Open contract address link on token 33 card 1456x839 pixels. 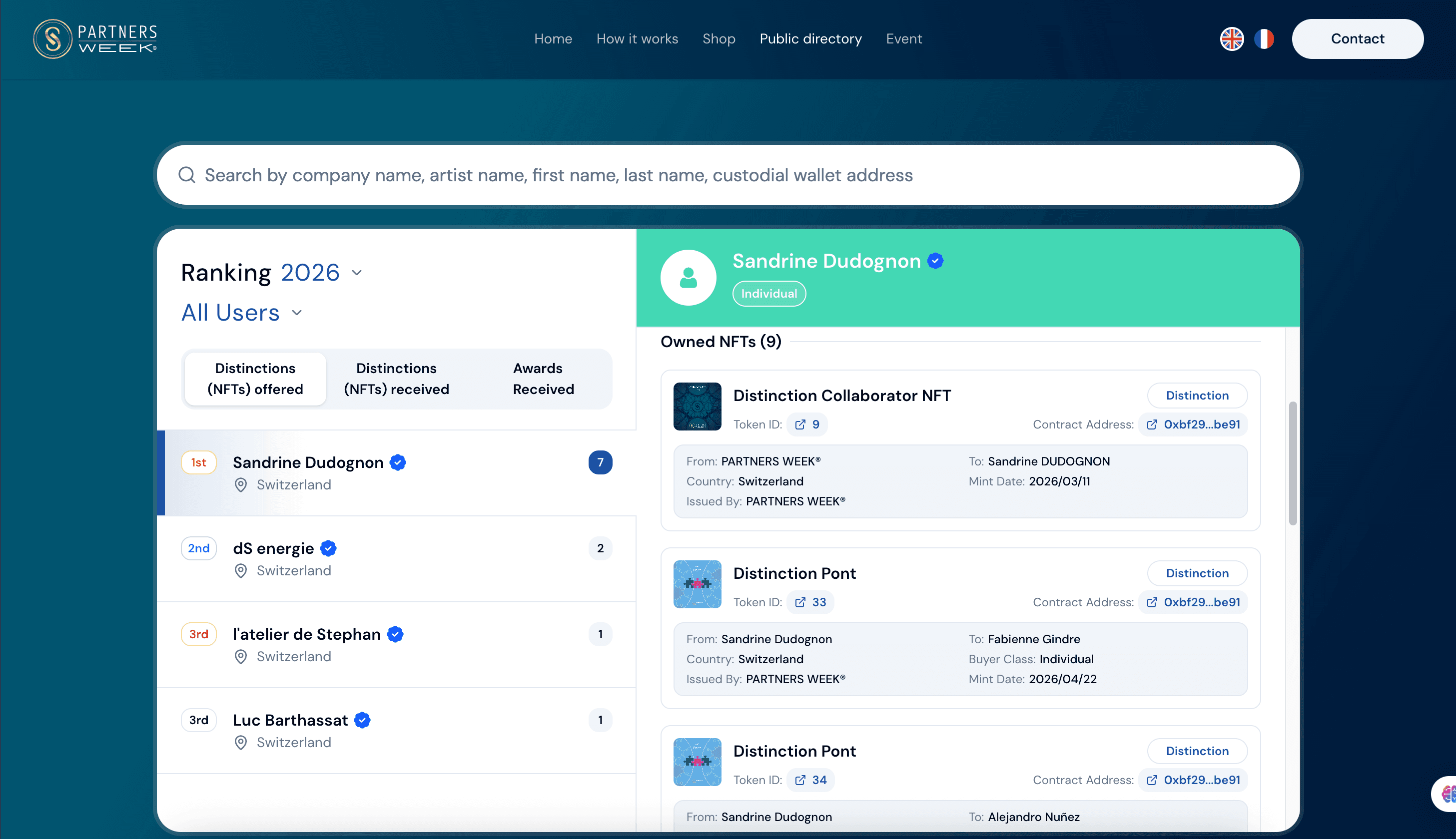point(1193,602)
